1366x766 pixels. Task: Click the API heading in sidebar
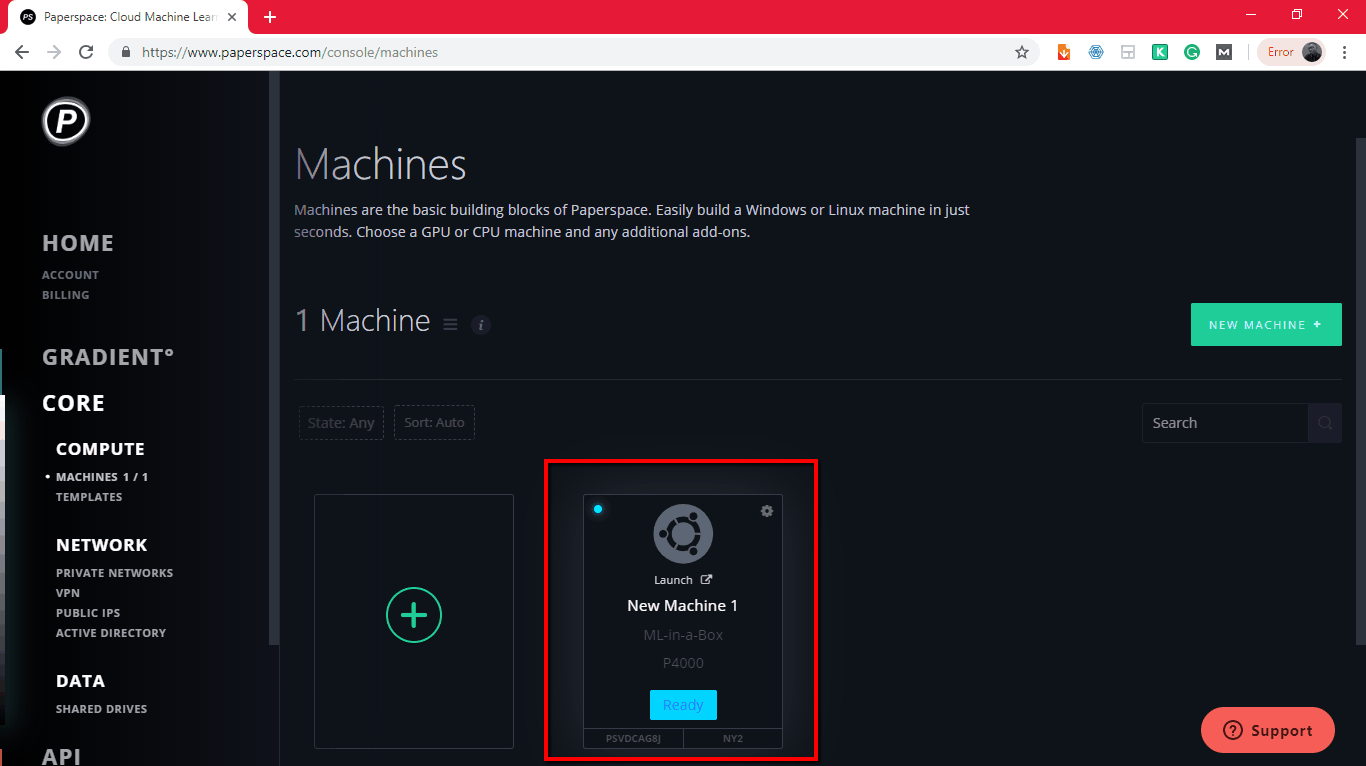click(61, 755)
